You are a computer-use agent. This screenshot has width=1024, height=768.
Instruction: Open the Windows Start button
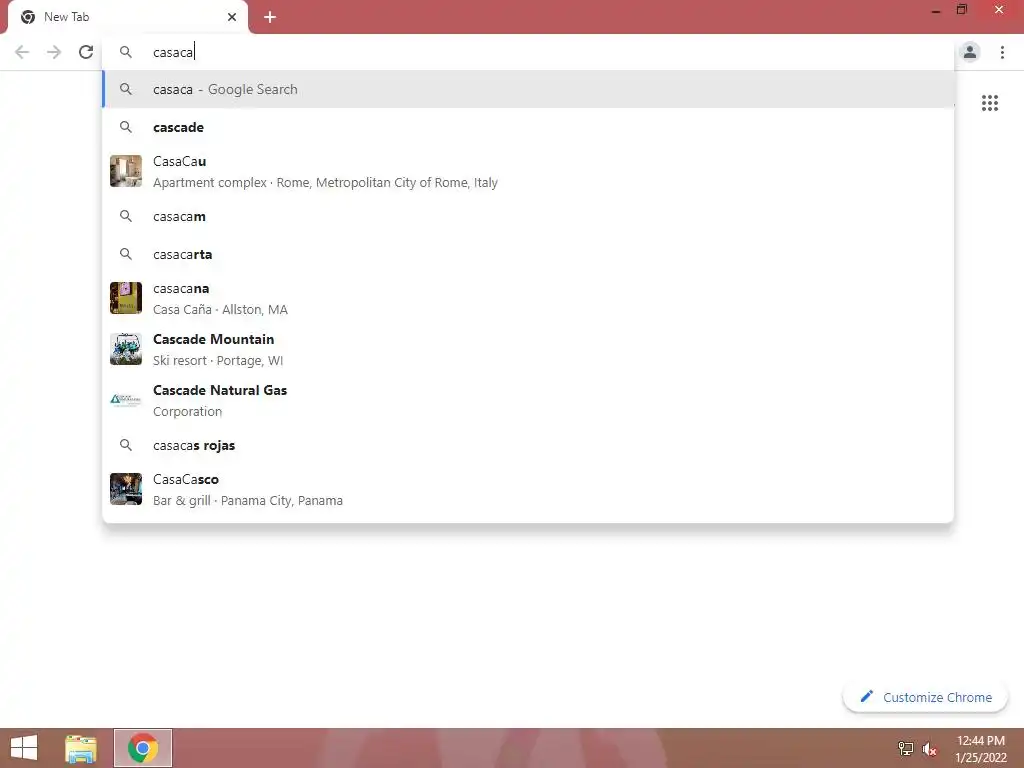pos(24,748)
